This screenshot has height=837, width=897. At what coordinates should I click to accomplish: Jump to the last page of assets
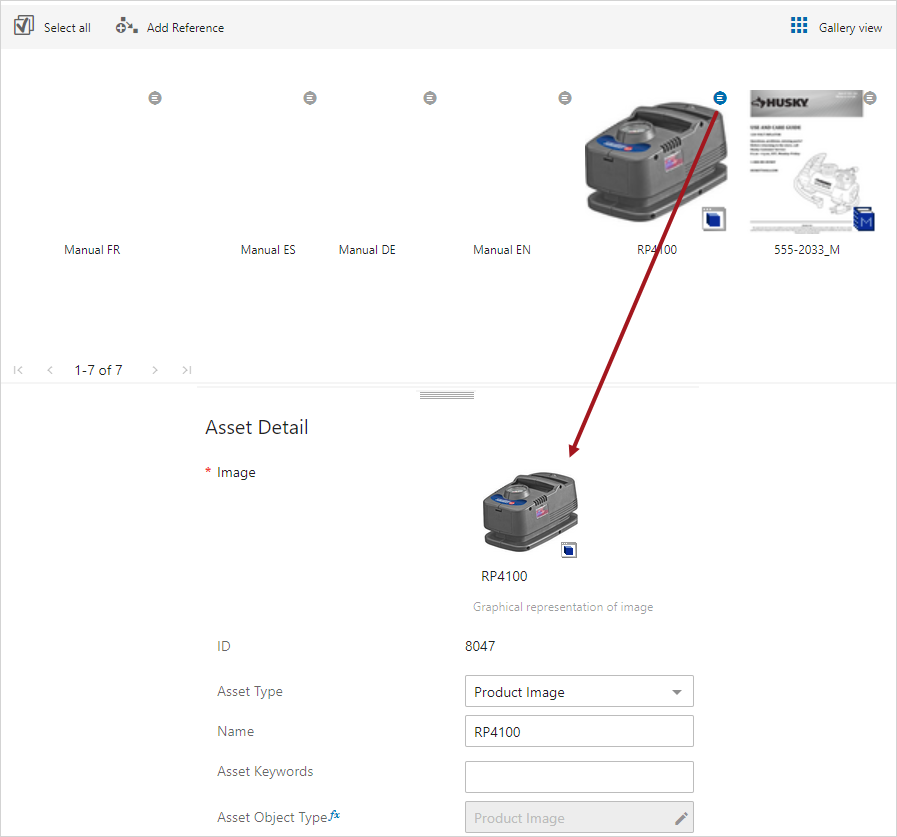pos(186,370)
